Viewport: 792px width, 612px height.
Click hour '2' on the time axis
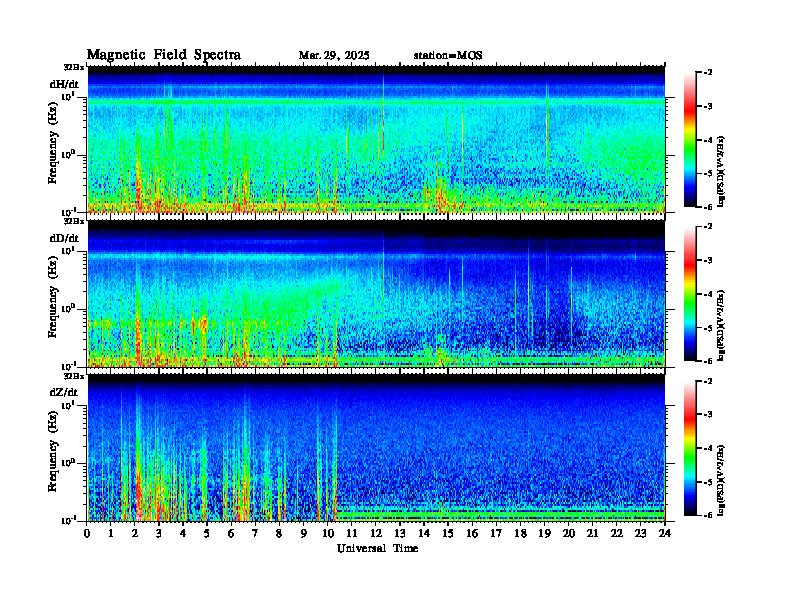(135, 533)
